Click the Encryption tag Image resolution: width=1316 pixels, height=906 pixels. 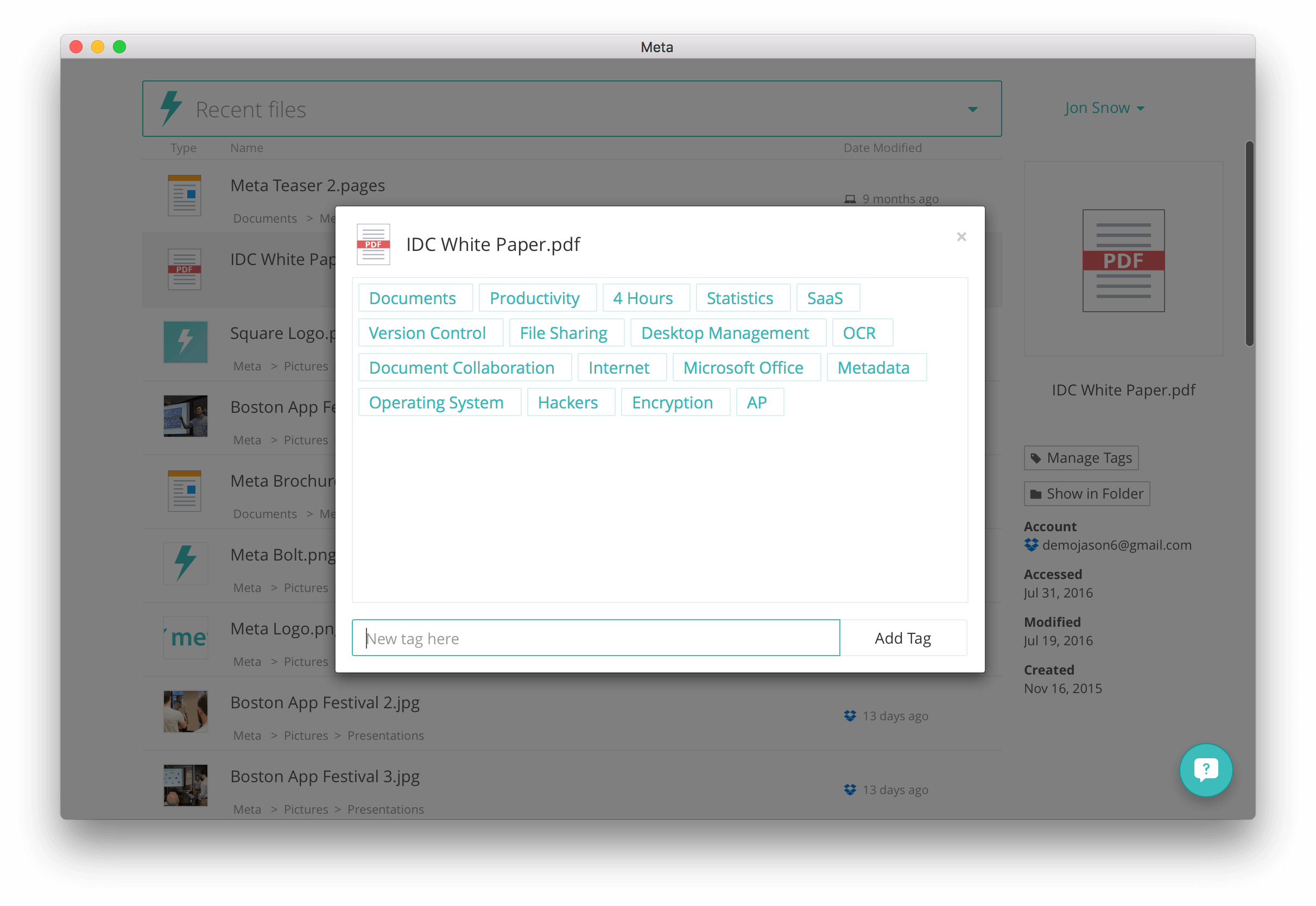(x=675, y=402)
